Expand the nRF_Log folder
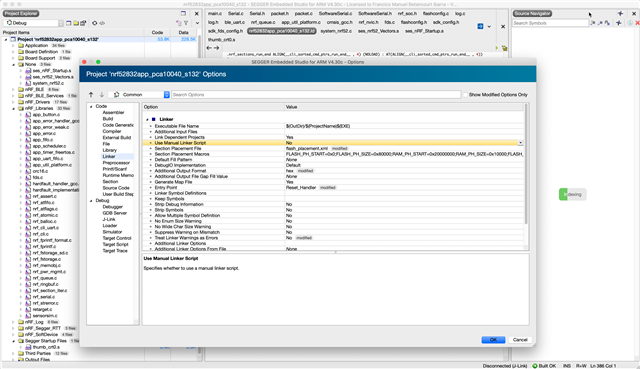 [13, 322]
